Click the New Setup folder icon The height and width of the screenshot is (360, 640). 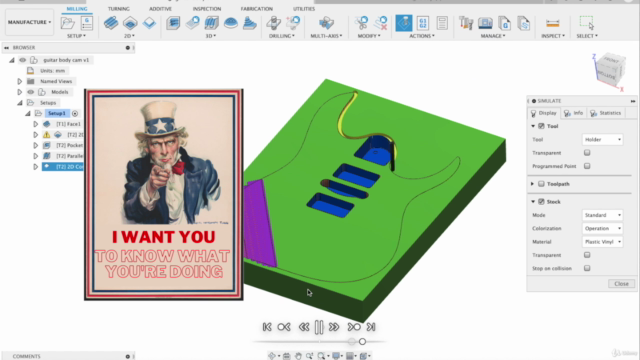click(67, 23)
